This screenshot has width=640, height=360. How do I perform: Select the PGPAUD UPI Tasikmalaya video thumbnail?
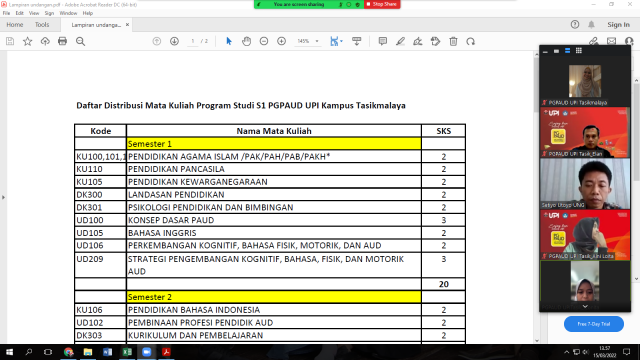(x=585, y=82)
